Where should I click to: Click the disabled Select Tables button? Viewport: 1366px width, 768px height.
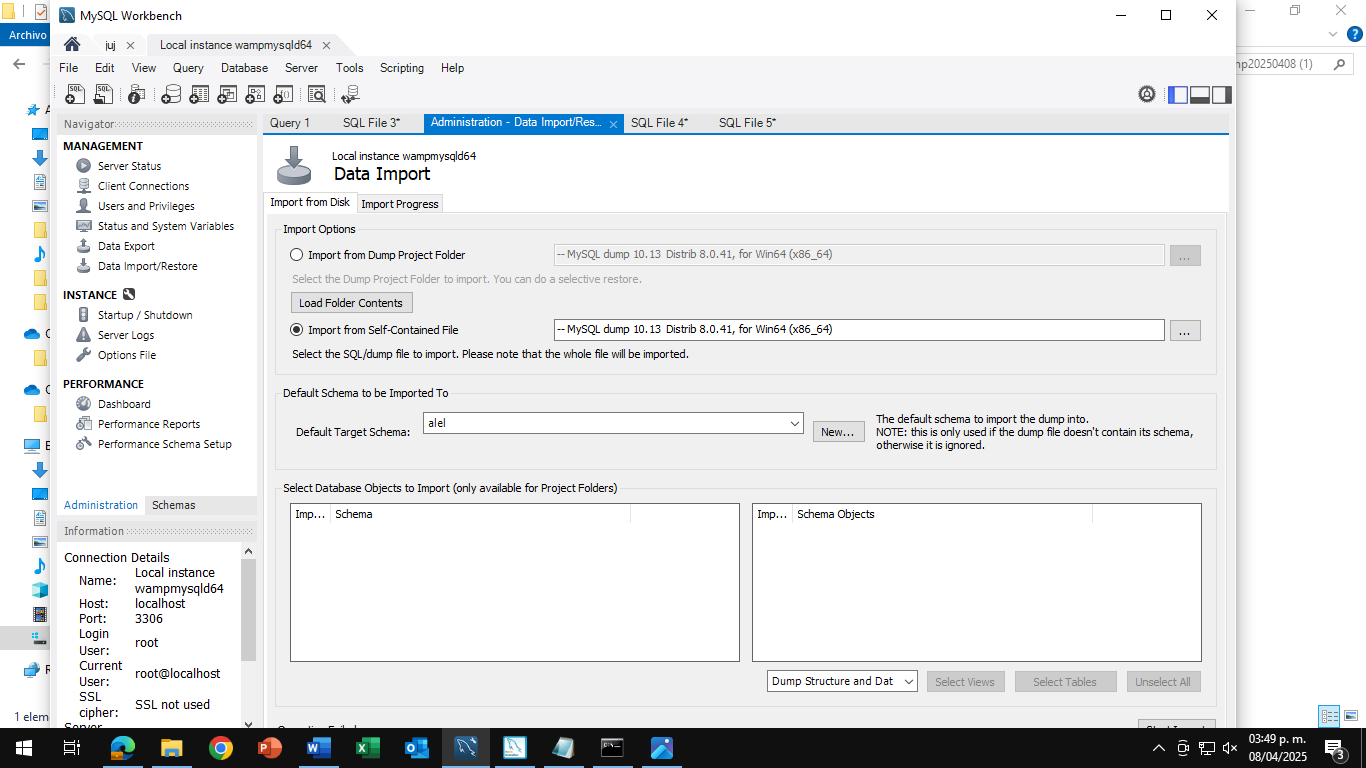pos(1065,682)
